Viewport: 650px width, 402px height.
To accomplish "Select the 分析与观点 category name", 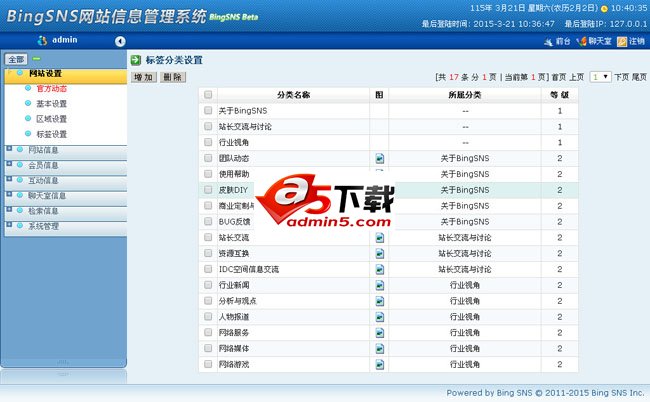I will click(x=238, y=301).
